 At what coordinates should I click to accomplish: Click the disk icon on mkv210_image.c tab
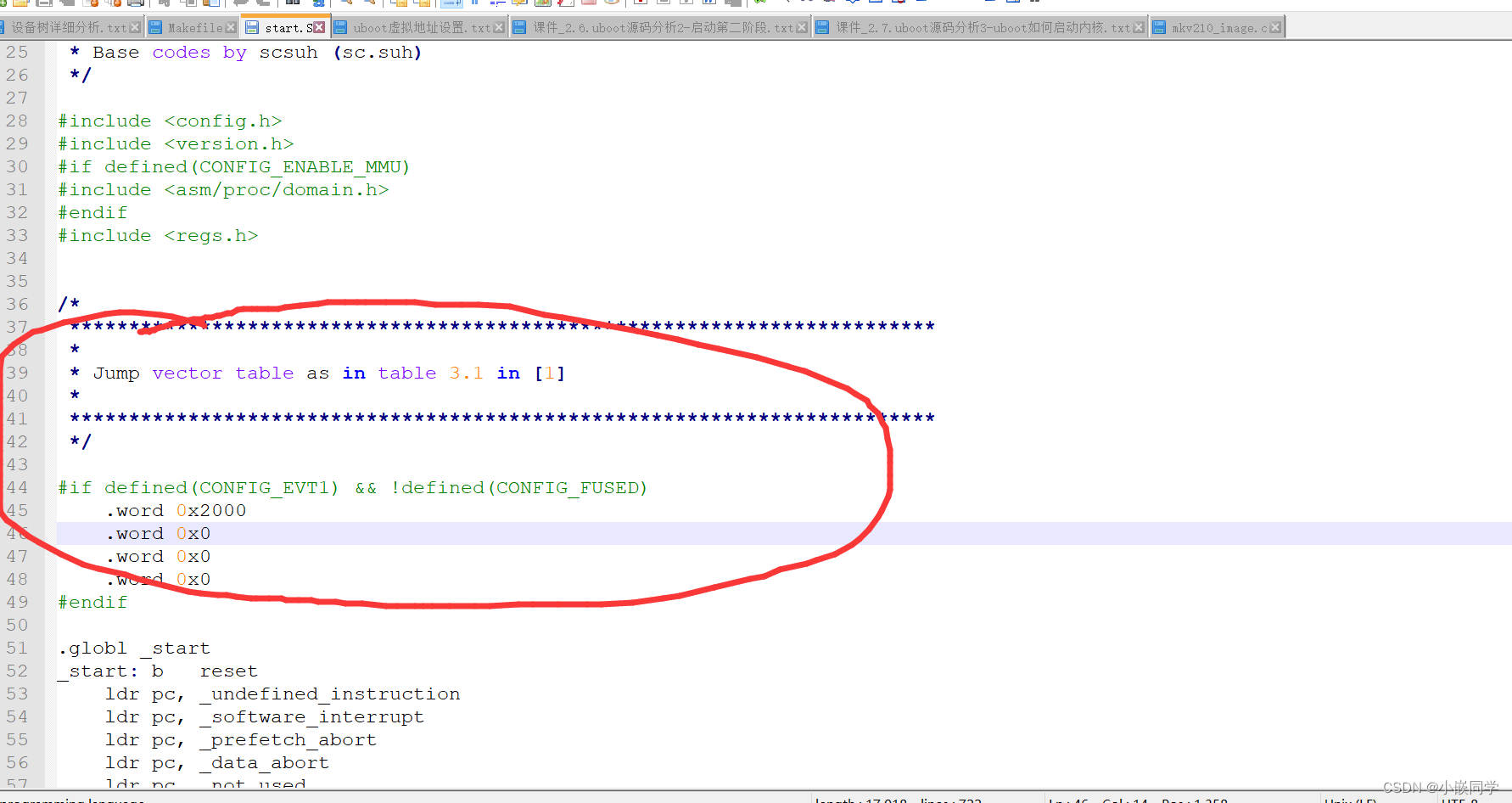pyautogui.click(x=1159, y=28)
